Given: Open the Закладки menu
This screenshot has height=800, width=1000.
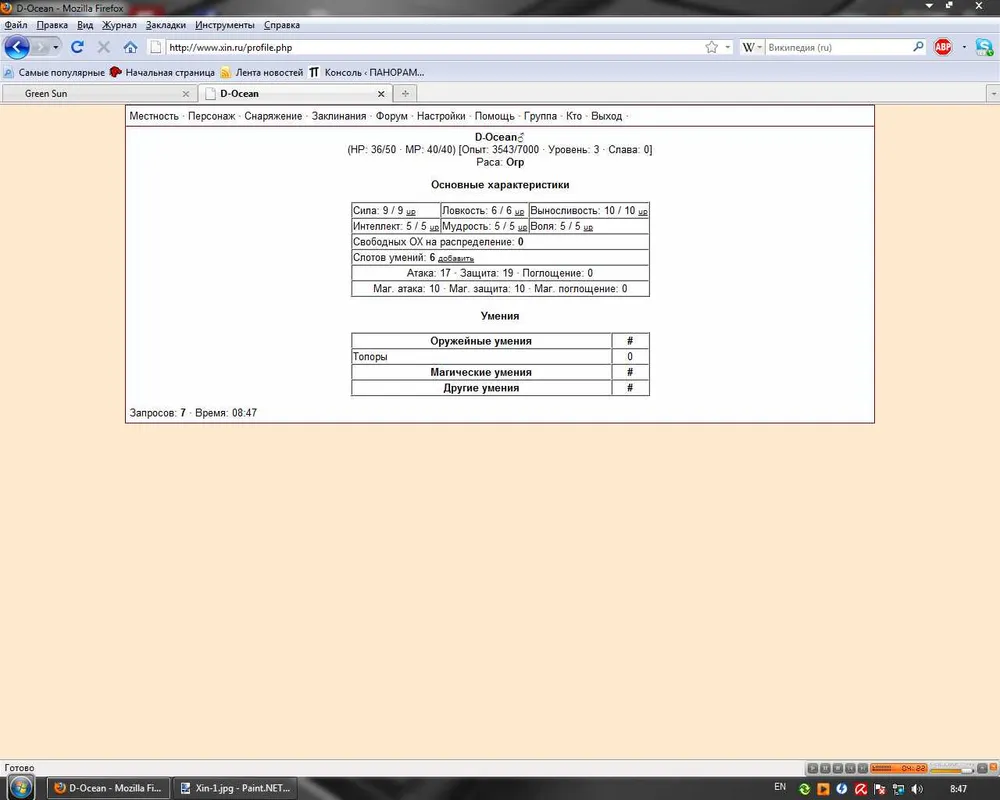Looking at the screenshot, I should coord(165,25).
